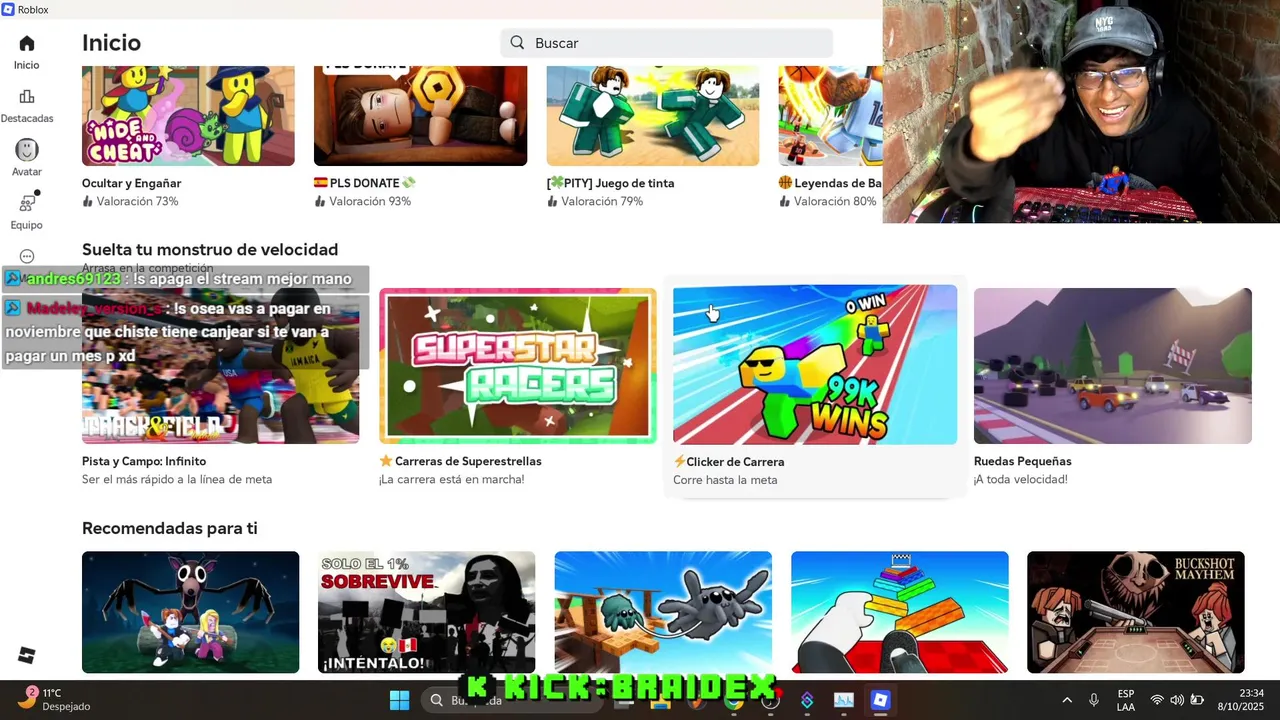Open the PLS DONATE game thumbnail
The image size is (1280, 720).
[420, 116]
